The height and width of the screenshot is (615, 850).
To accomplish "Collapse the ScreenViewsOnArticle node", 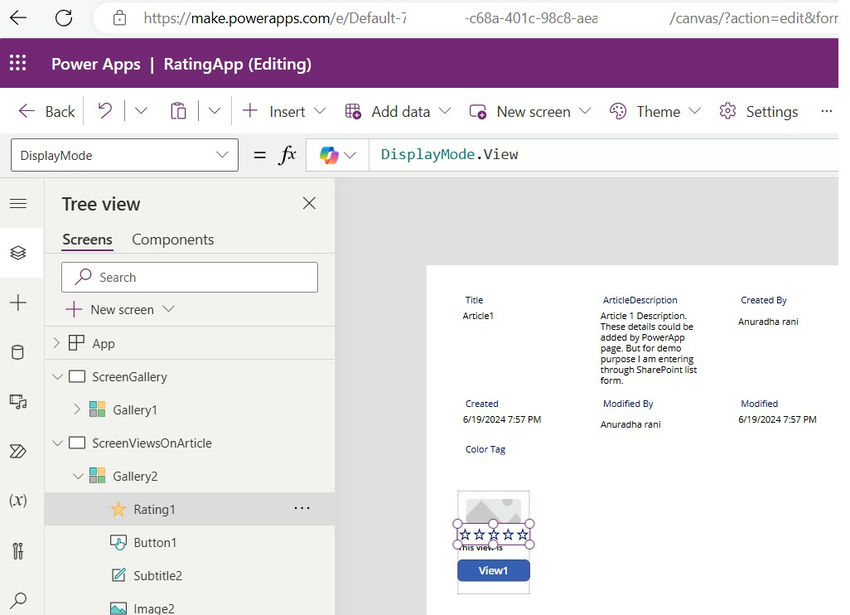I will pos(56,443).
